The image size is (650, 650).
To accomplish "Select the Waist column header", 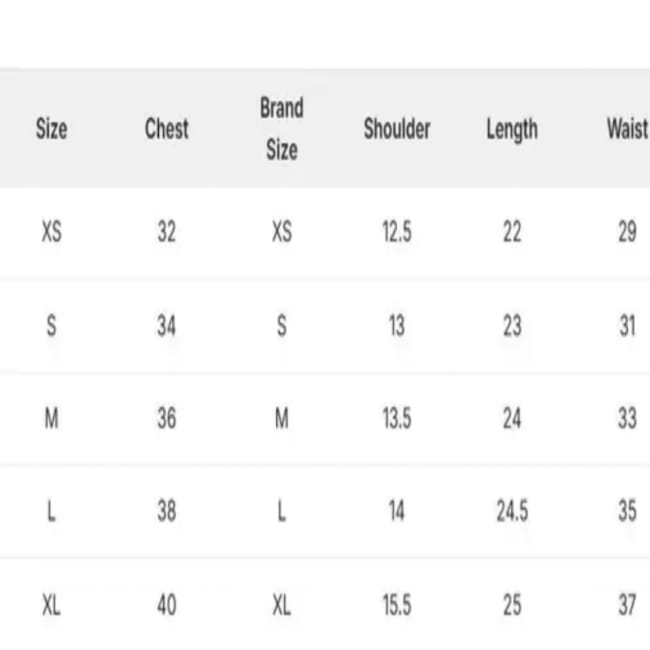I will [627, 129].
